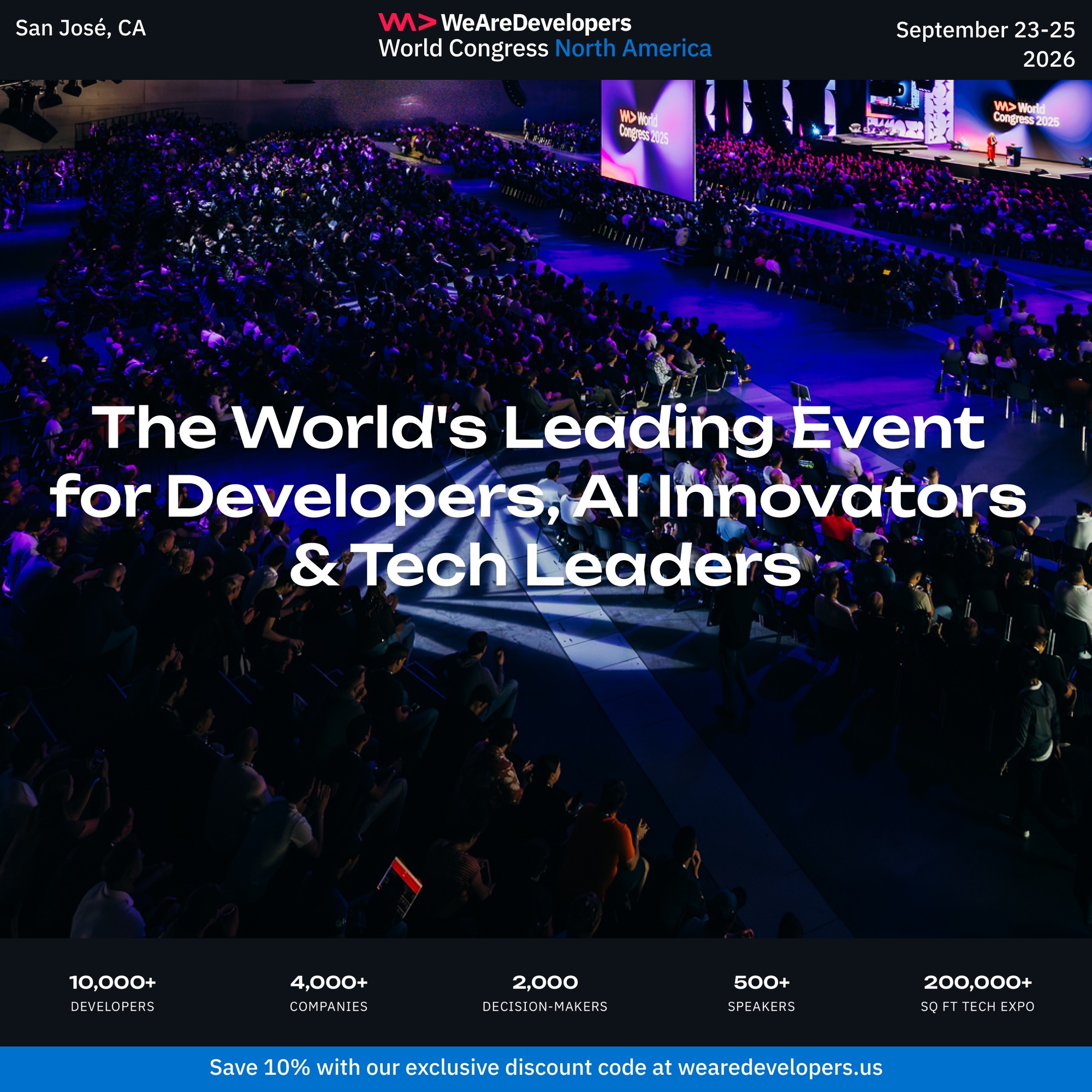
Task: Click the '4,000+' companies figure
Action: point(329,982)
